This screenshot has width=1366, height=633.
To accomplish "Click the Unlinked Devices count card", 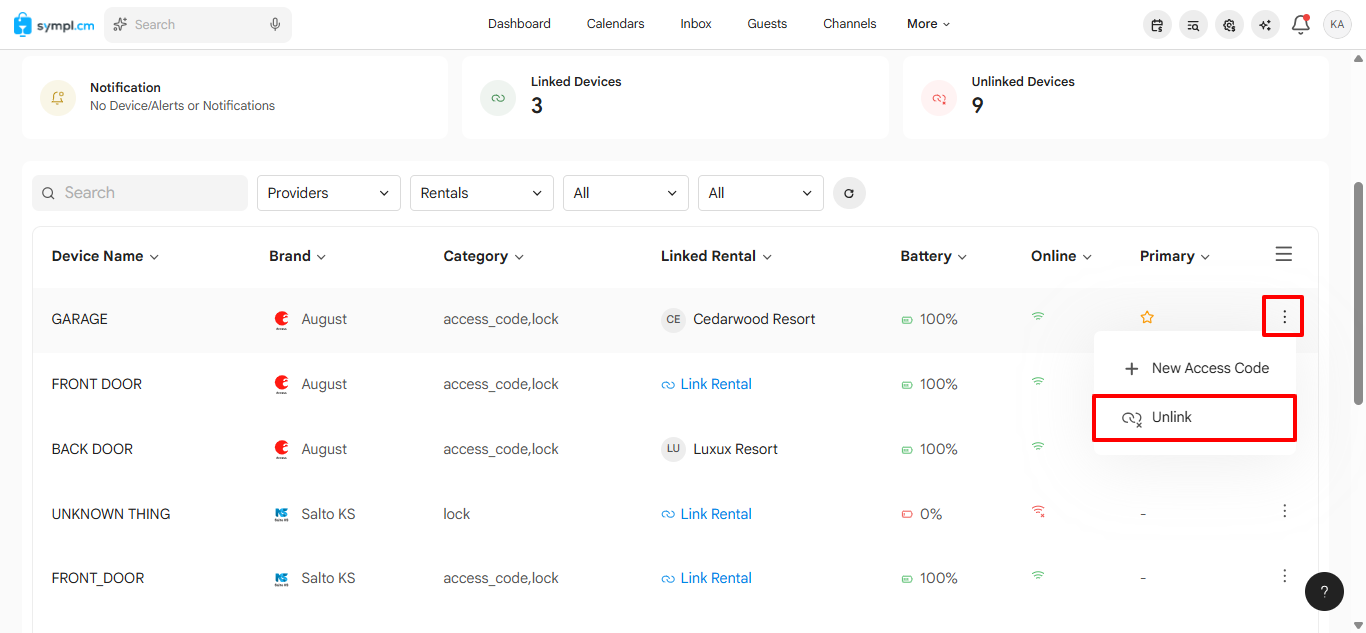I will (1116, 97).
